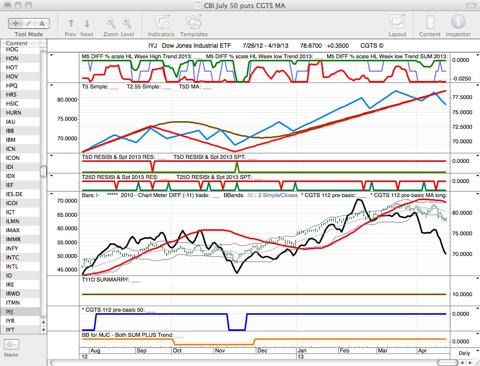
Task: Toggle the Content panel icon
Action: tap(430, 23)
